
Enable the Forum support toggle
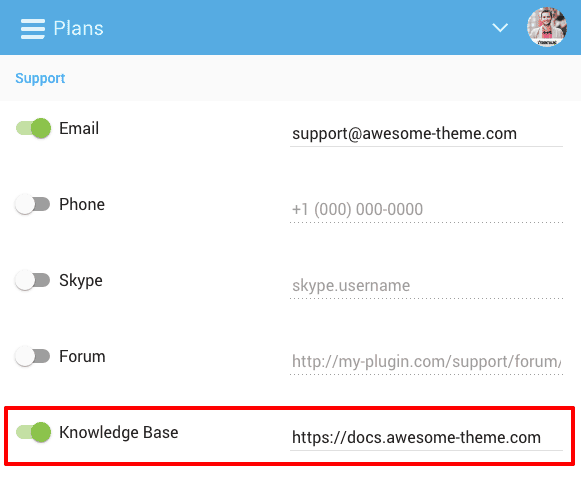(32, 356)
